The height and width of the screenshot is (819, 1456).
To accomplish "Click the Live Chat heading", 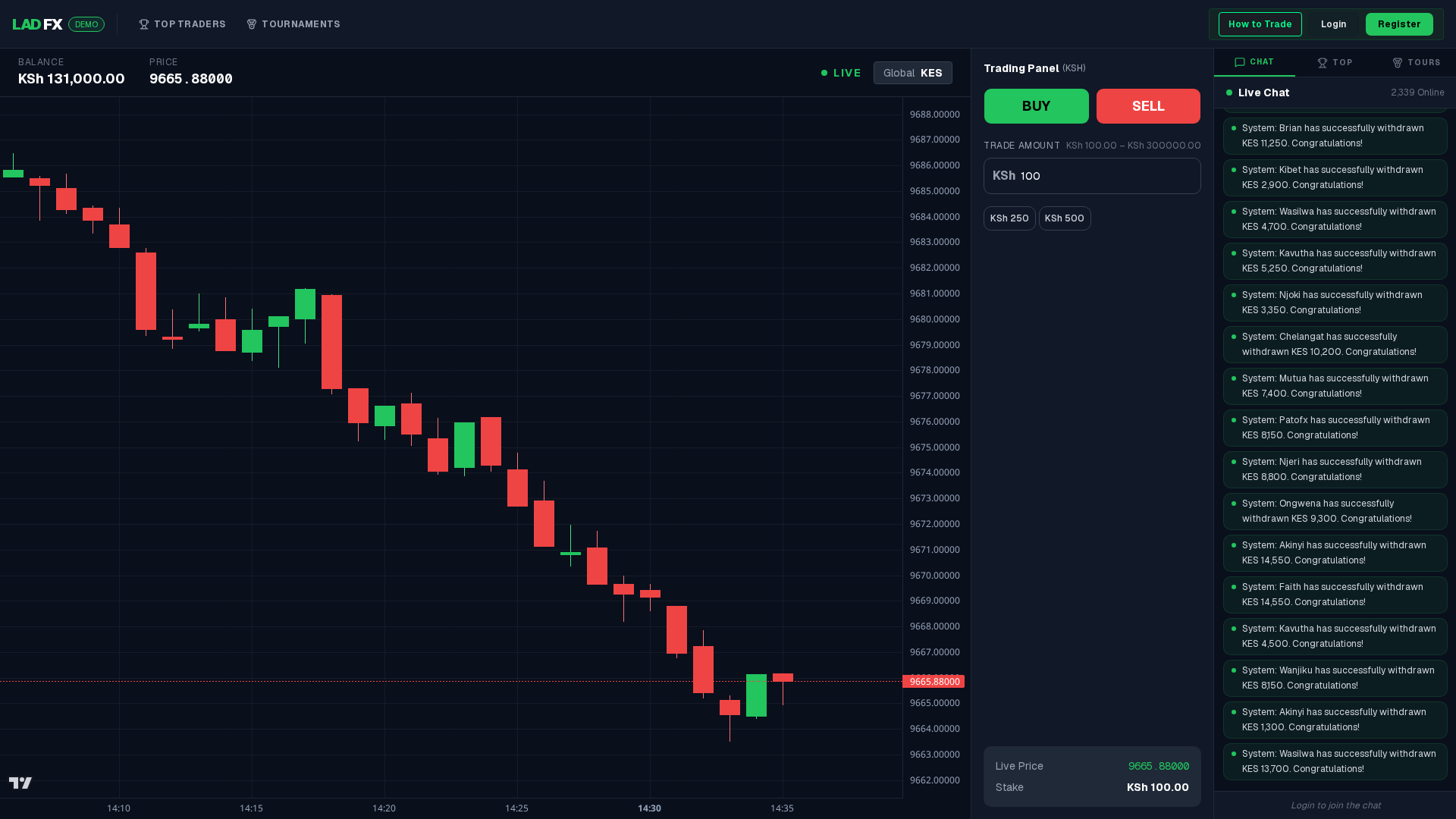I will click(x=1263, y=93).
